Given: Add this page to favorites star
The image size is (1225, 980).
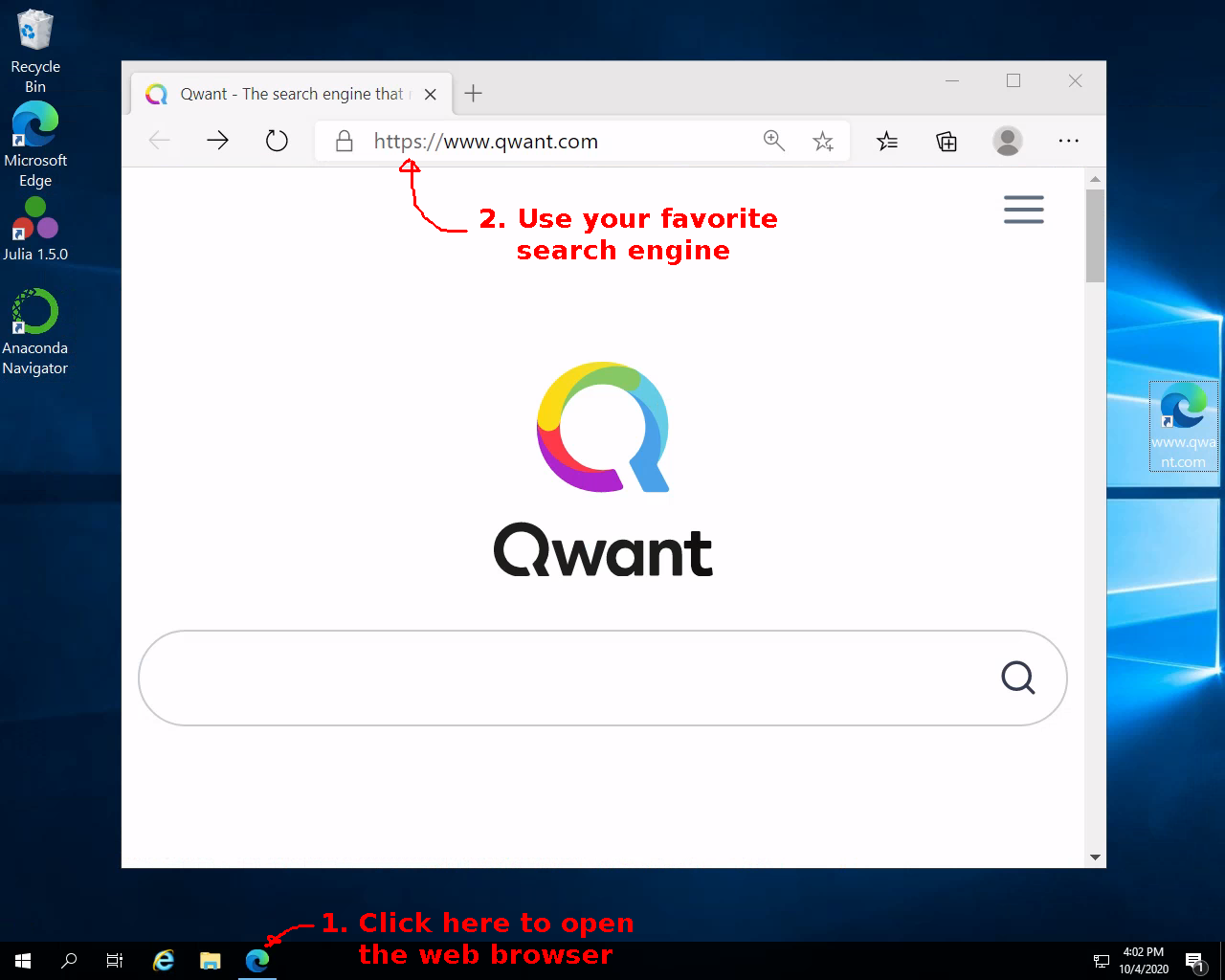Looking at the screenshot, I should pyautogui.click(x=823, y=142).
